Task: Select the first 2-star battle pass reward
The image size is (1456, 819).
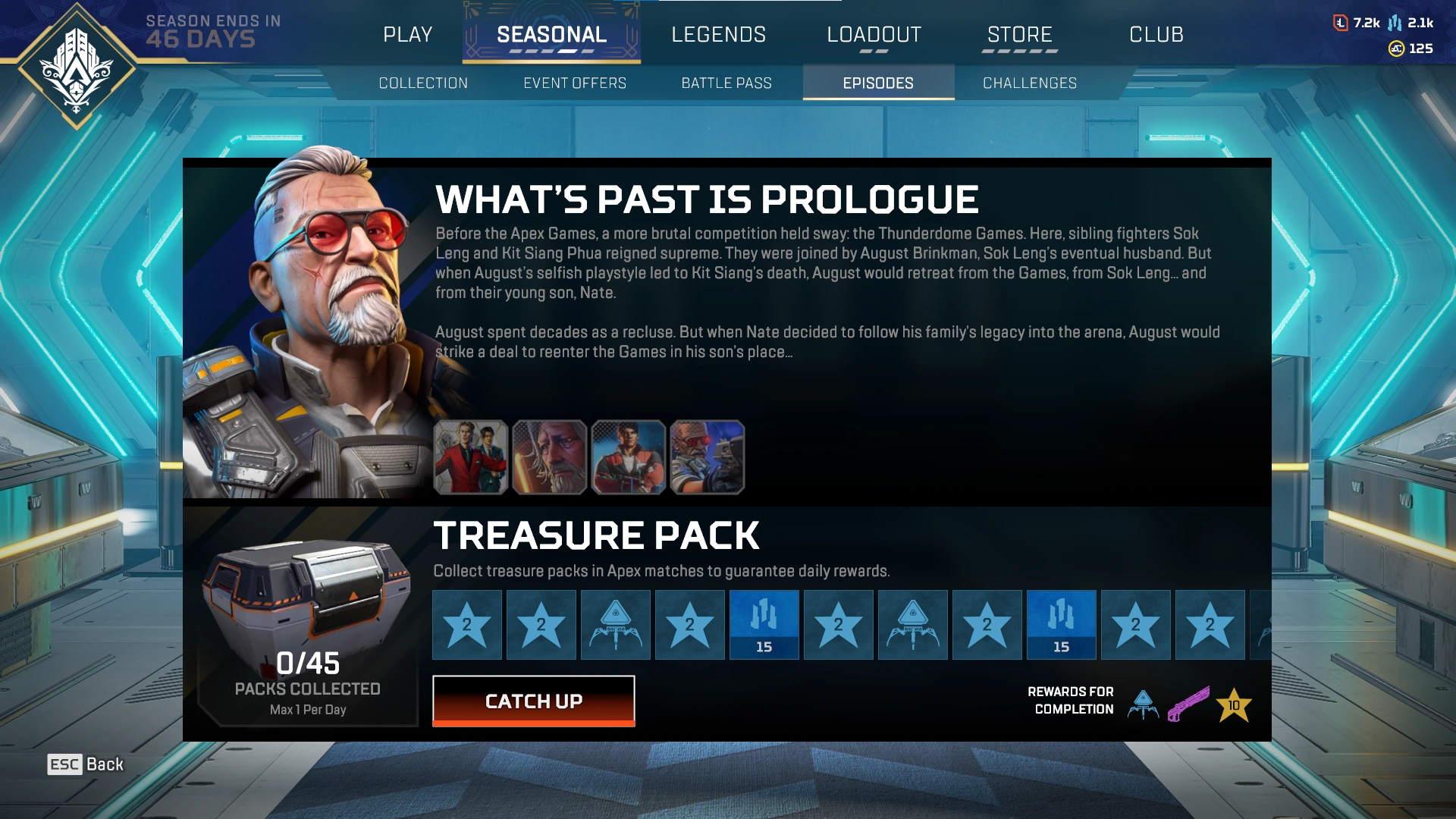Action: [466, 625]
